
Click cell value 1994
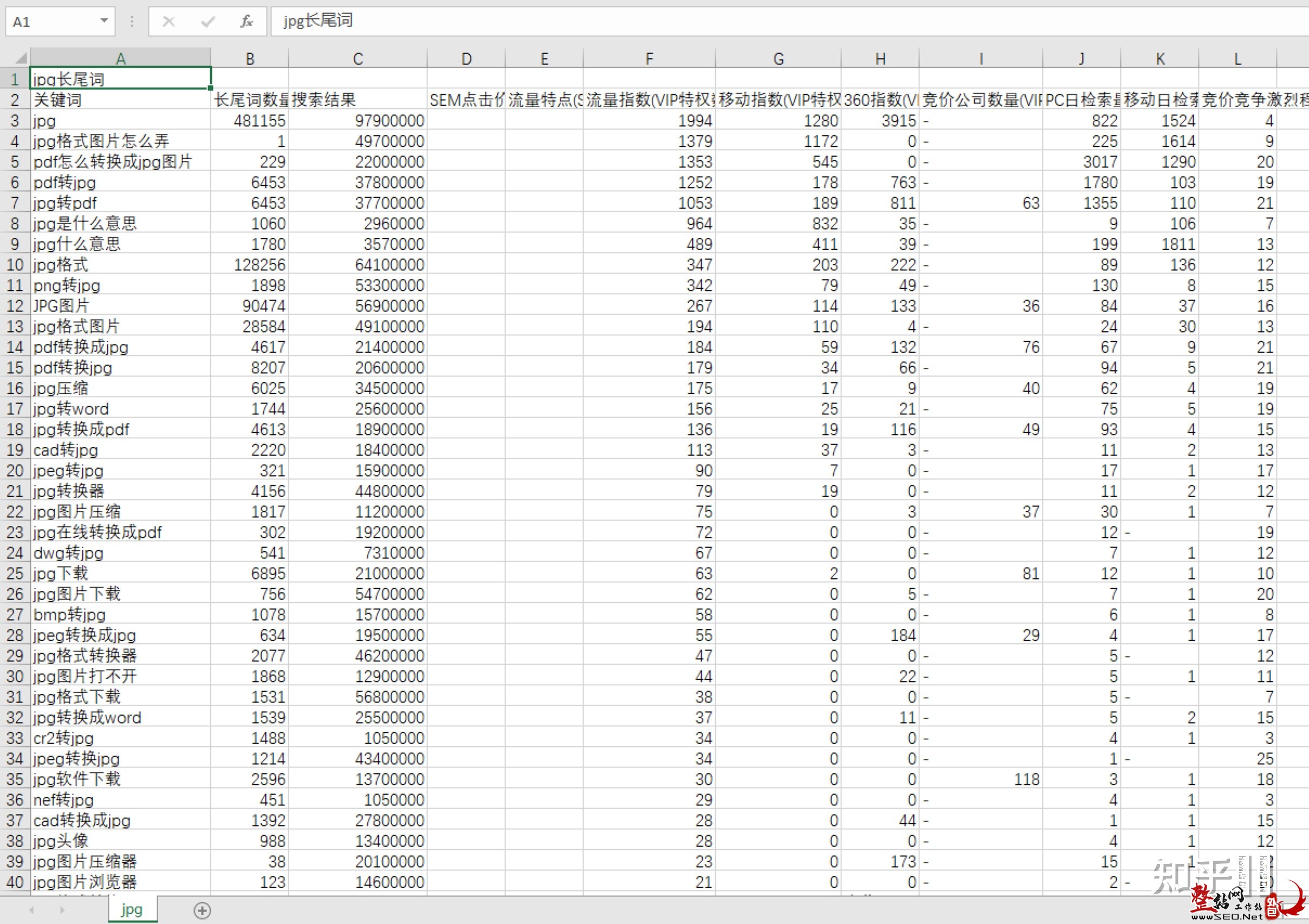click(650, 120)
